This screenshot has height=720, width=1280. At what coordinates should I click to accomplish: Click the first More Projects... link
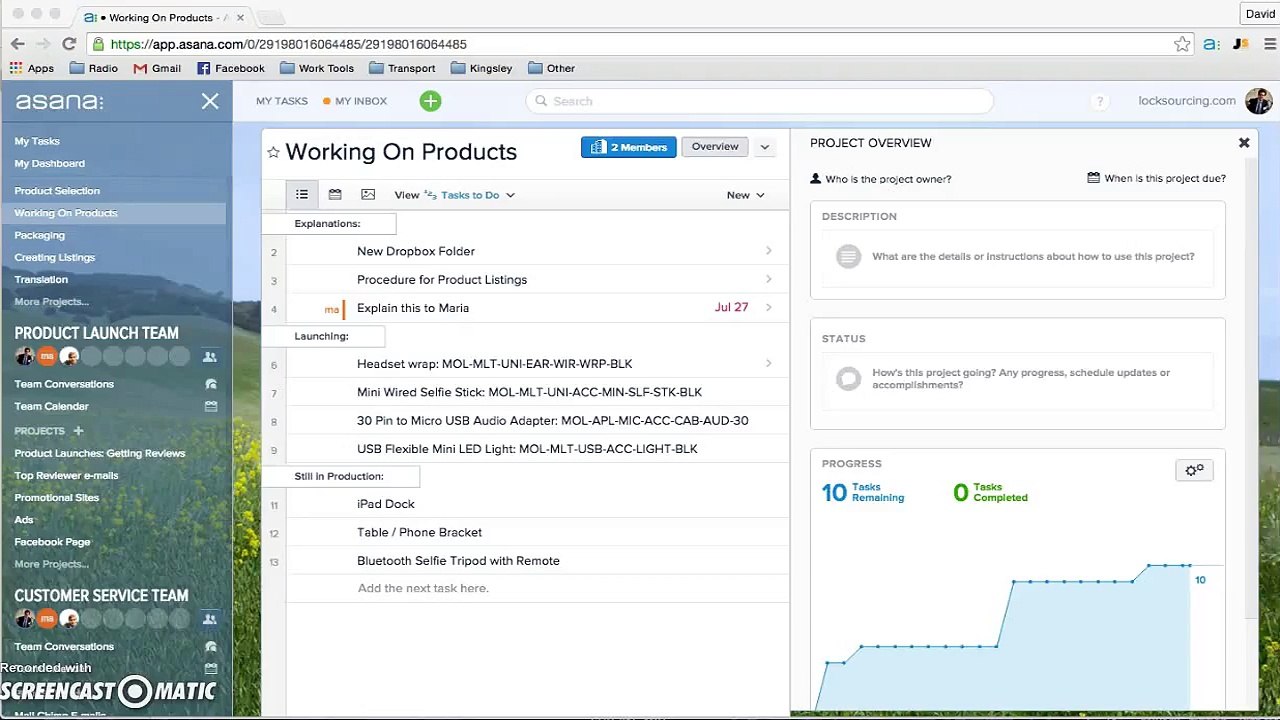click(51, 301)
